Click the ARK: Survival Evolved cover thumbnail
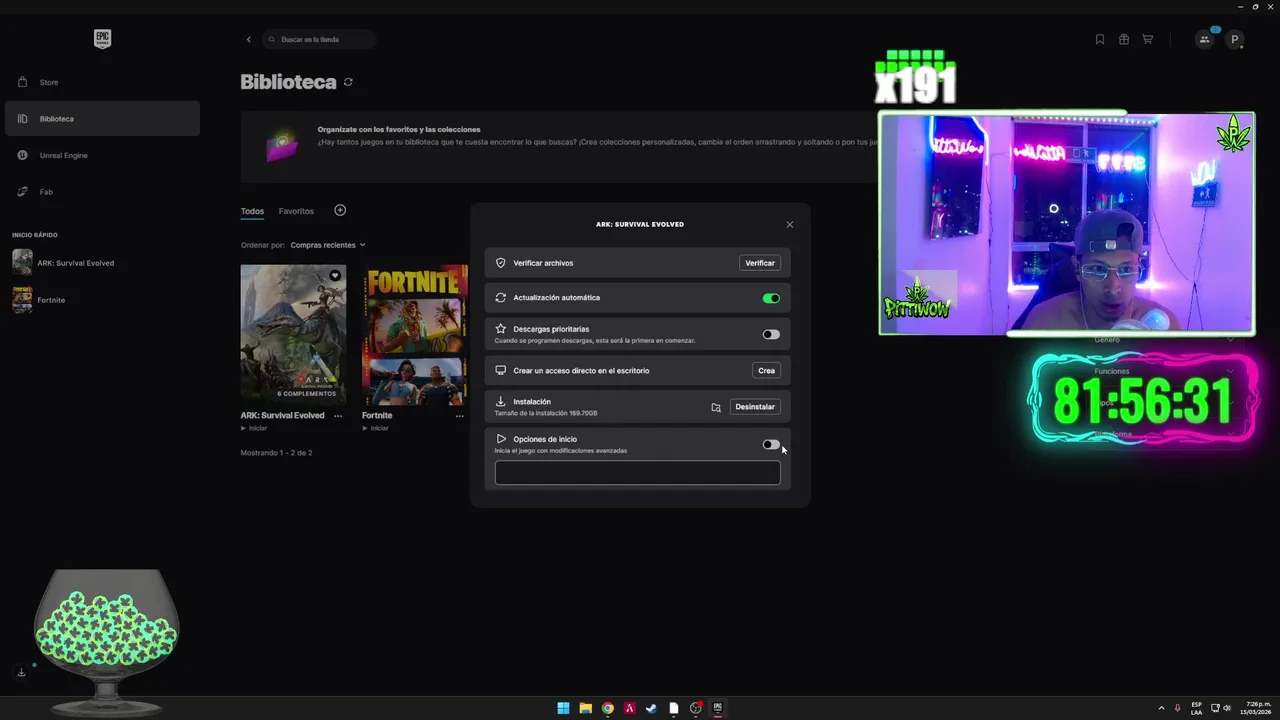The width and height of the screenshot is (1280, 720). pos(293,334)
